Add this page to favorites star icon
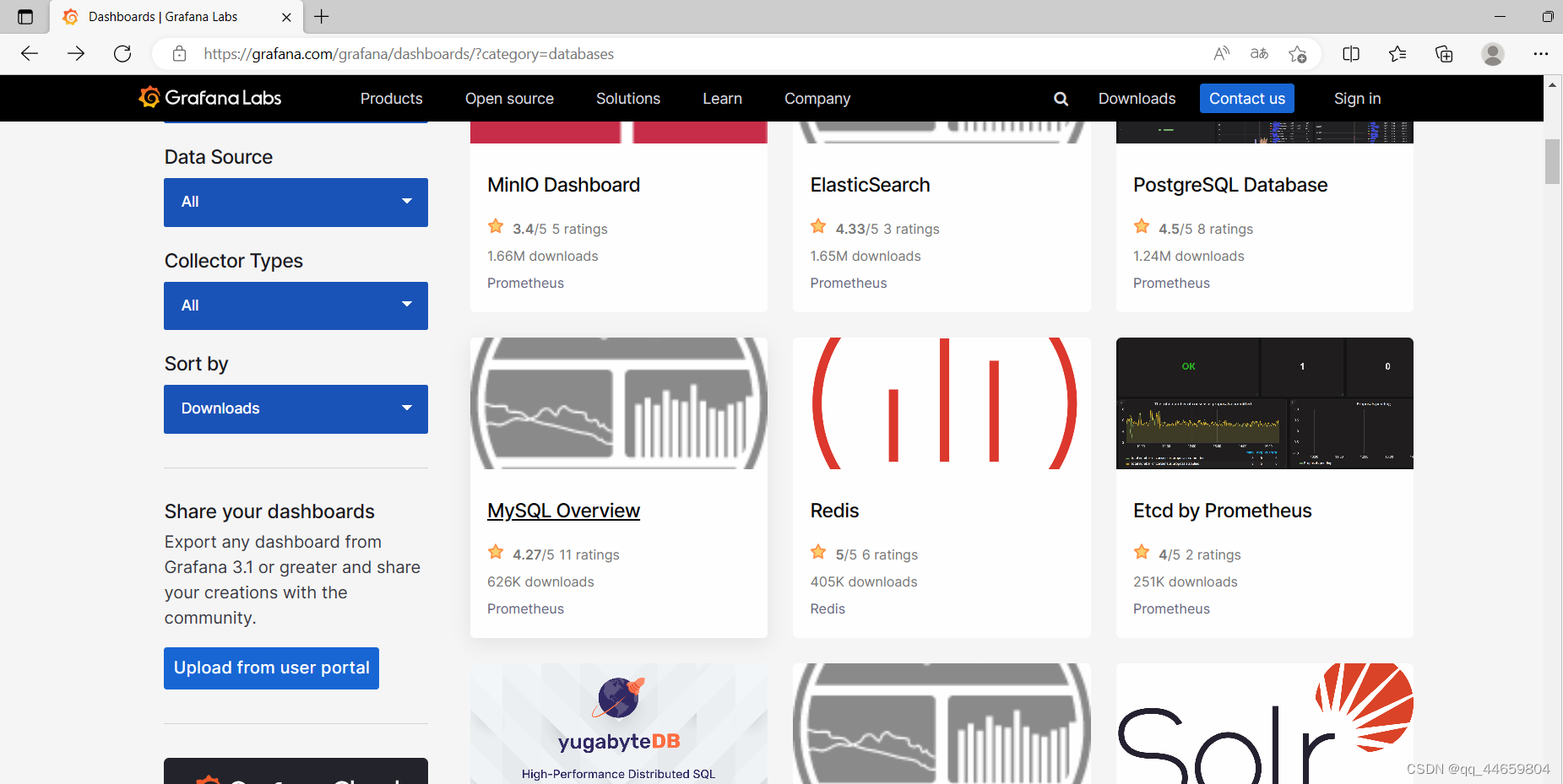This screenshot has height=784, width=1563. pyautogui.click(x=1298, y=54)
